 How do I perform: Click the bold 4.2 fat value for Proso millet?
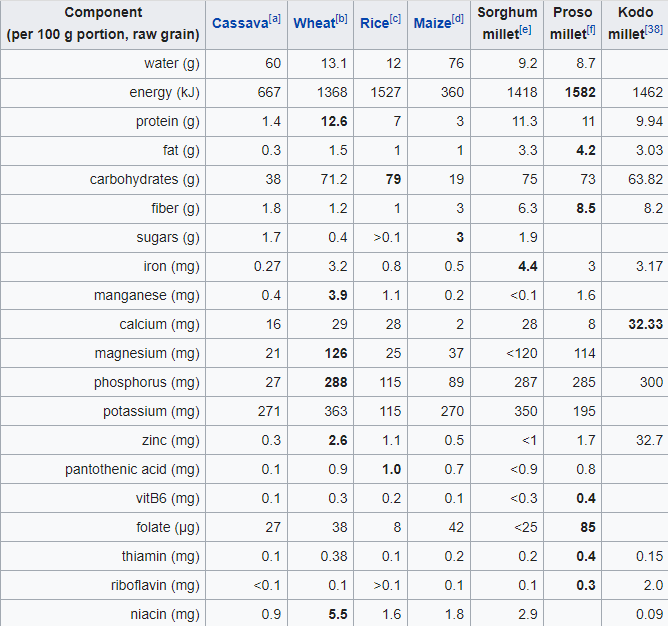click(x=586, y=150)
